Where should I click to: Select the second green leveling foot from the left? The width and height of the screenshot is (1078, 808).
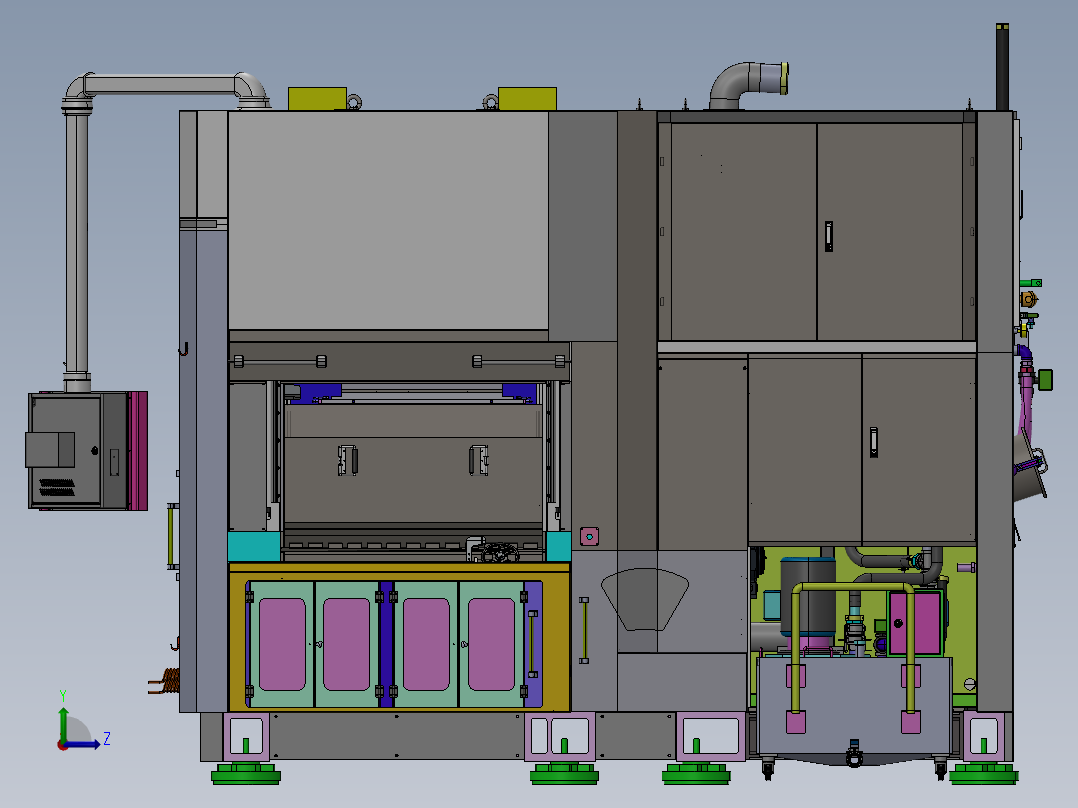564,774
